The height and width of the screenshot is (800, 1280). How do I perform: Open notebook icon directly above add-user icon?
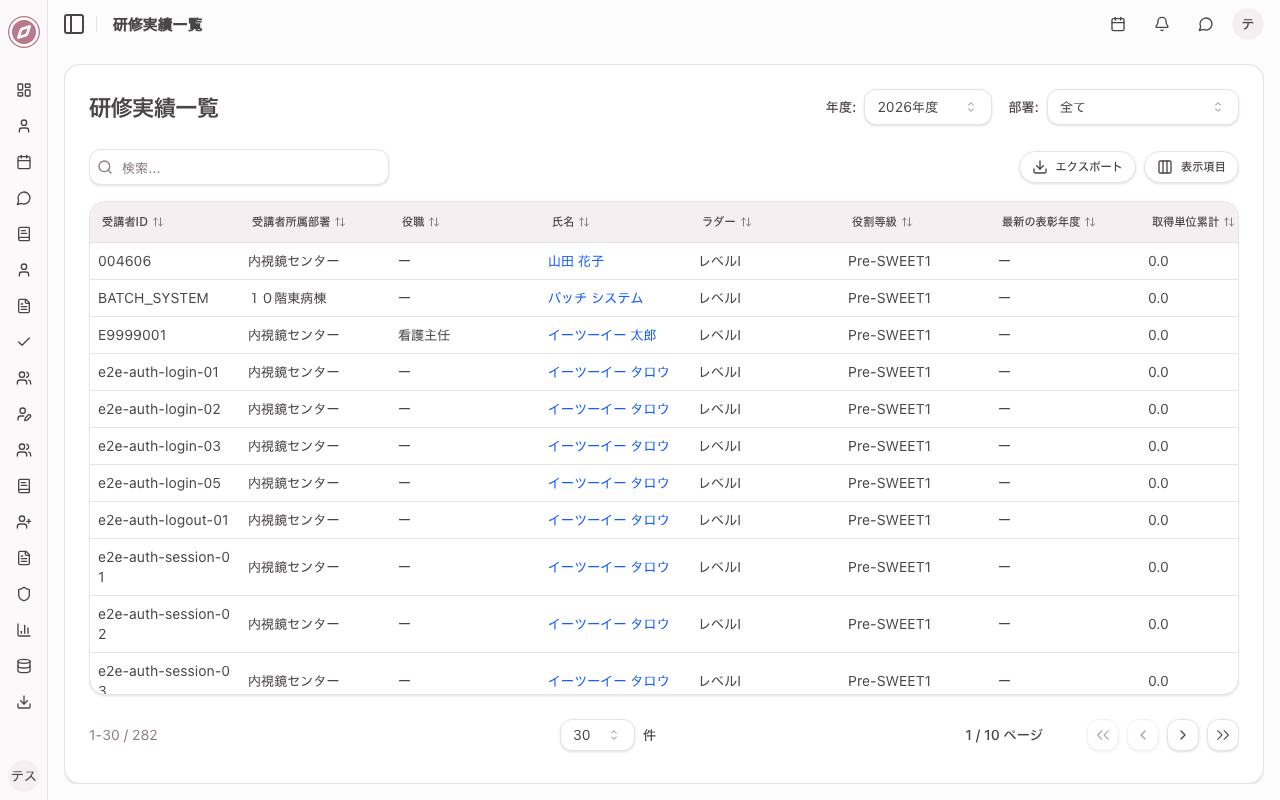[x=24, y=486]
